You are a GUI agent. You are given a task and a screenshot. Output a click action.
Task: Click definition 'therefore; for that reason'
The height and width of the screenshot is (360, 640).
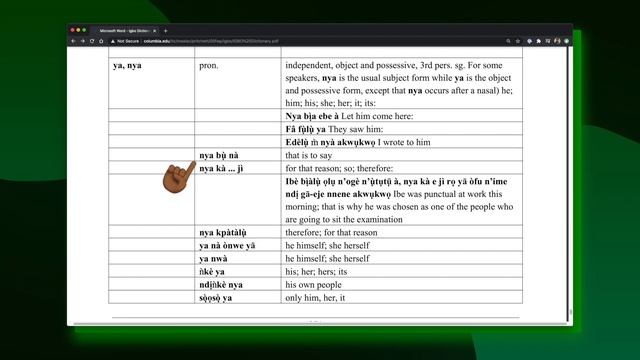pyautogui.click(x=331, y=232)
